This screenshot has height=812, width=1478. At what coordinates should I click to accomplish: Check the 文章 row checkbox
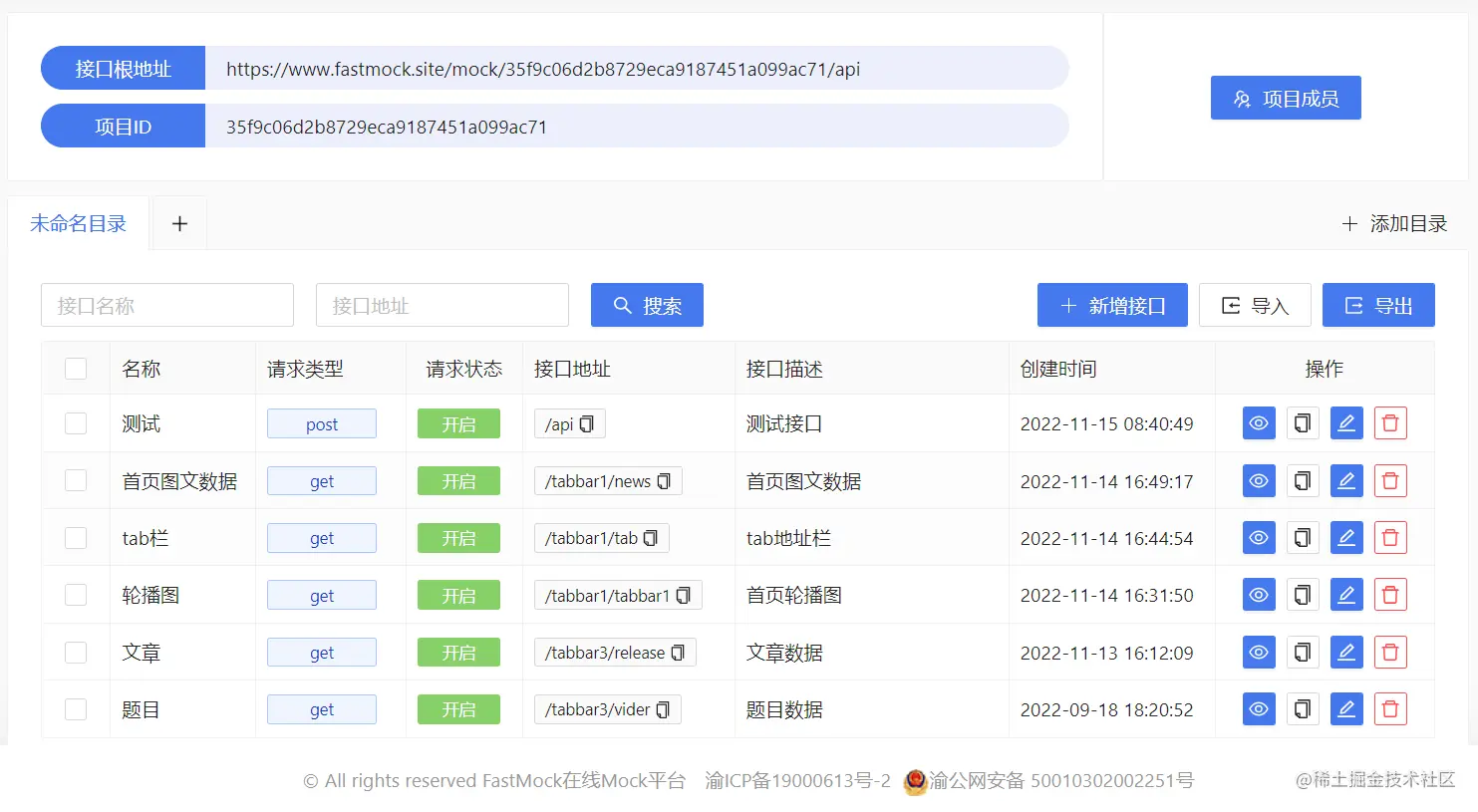tap(76, 653)
